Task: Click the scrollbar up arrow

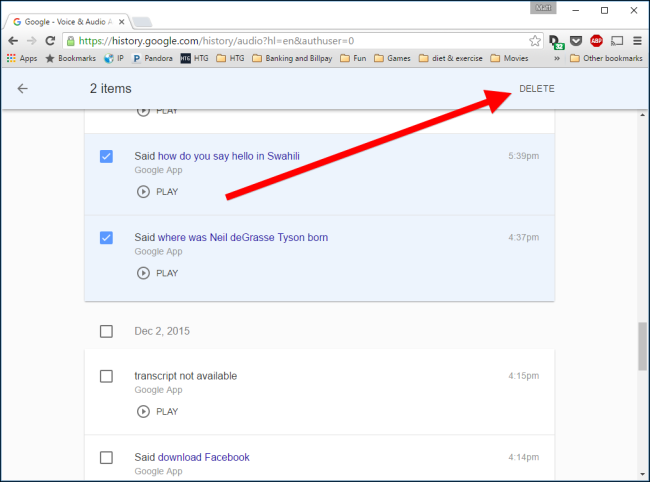Action: coord(643,115)
